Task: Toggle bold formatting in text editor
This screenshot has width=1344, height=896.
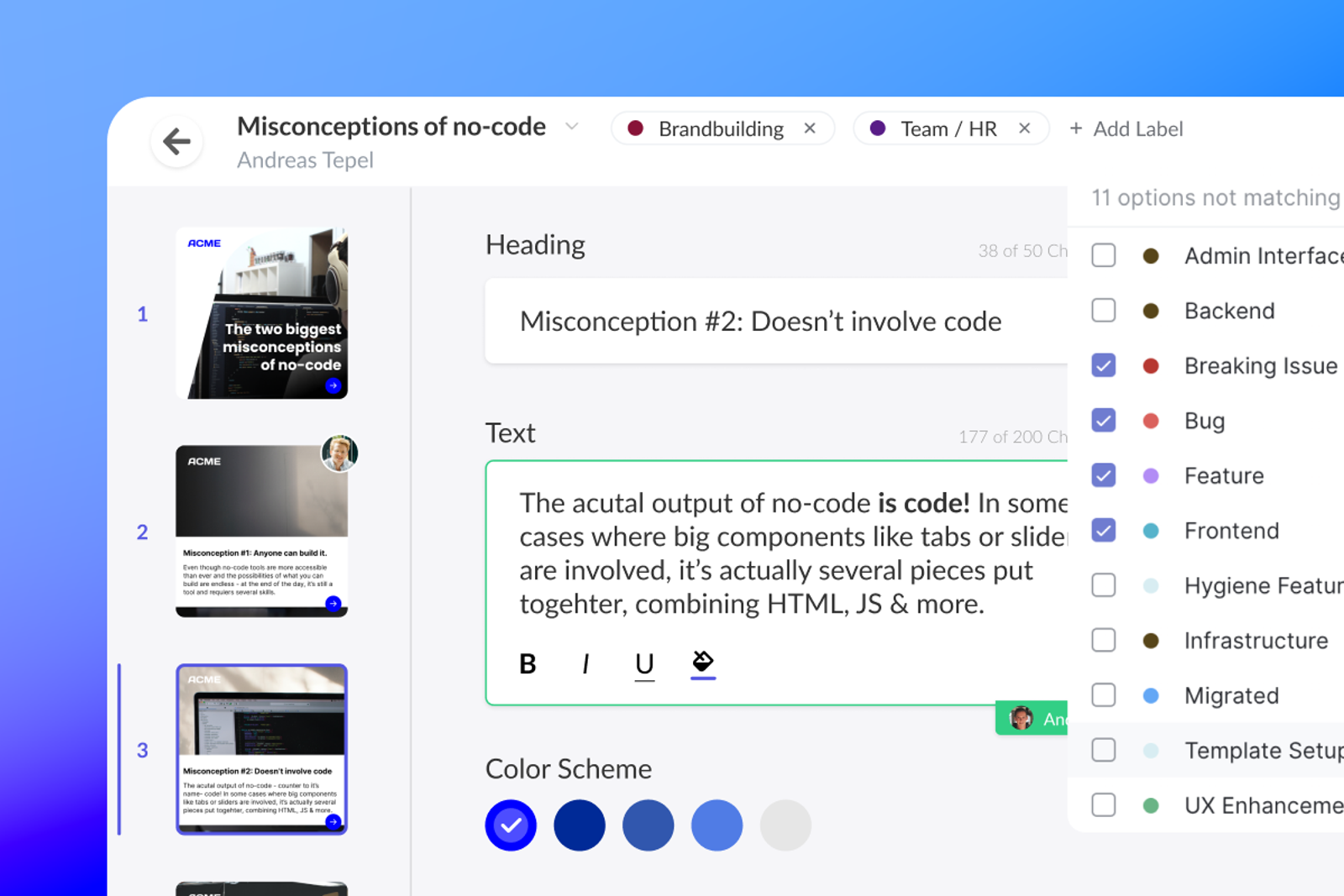Action: pyautogui.click(x=528, y=664)
